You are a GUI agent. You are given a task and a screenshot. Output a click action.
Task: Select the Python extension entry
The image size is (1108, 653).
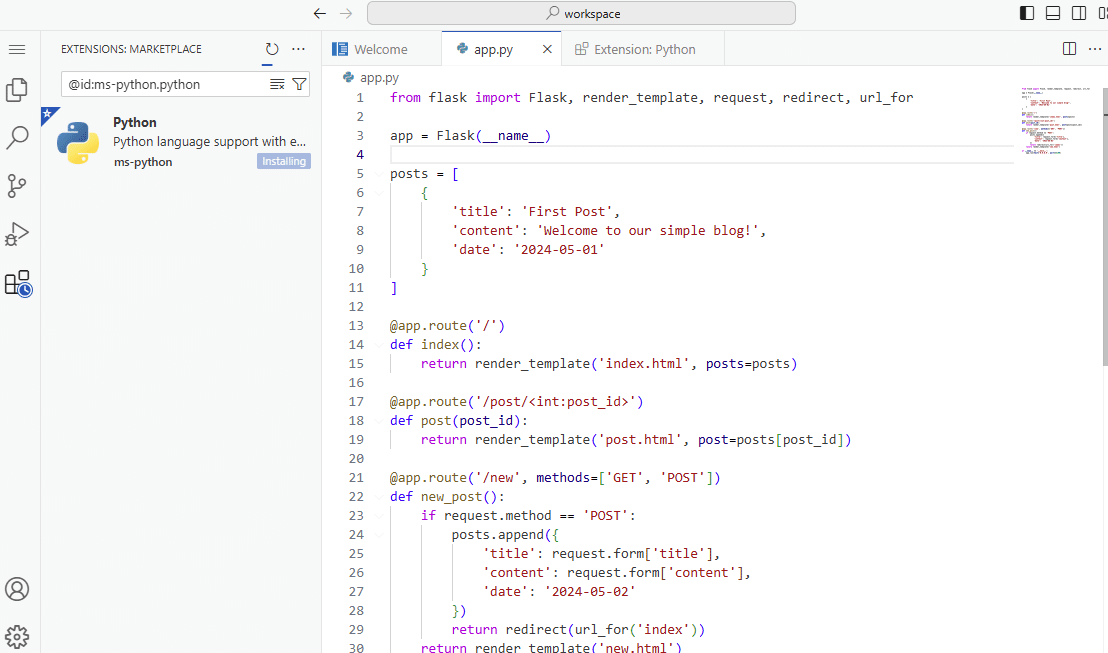(x=181, y=141)
